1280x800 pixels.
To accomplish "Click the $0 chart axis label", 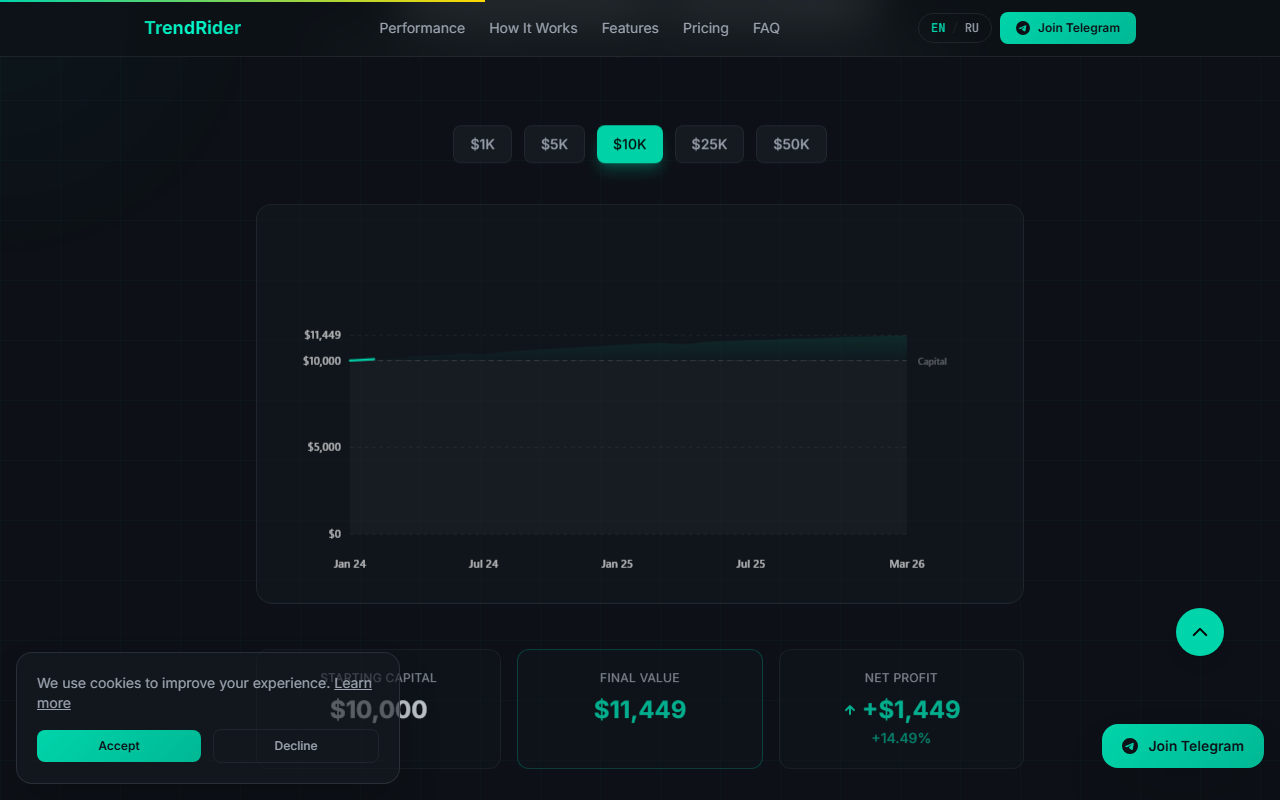I will (334, 534).
